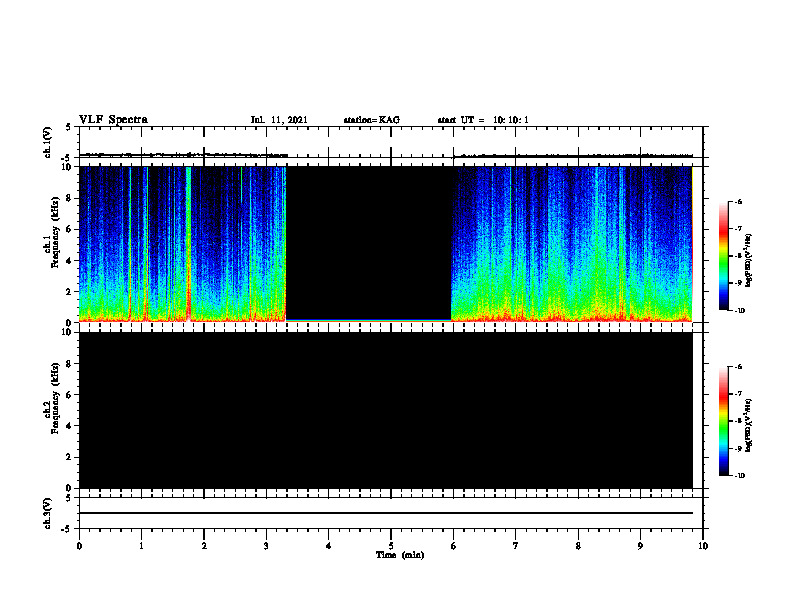Click the "8" kHz tick on ch.1 frequency axis
Screen dimensions: 792x612
[x=69, y=198]
